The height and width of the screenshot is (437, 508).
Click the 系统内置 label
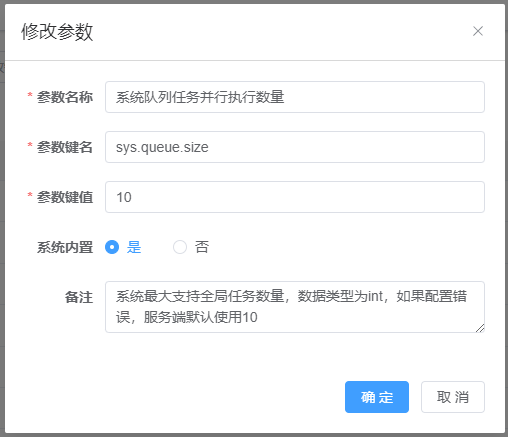tap(65, 247)
